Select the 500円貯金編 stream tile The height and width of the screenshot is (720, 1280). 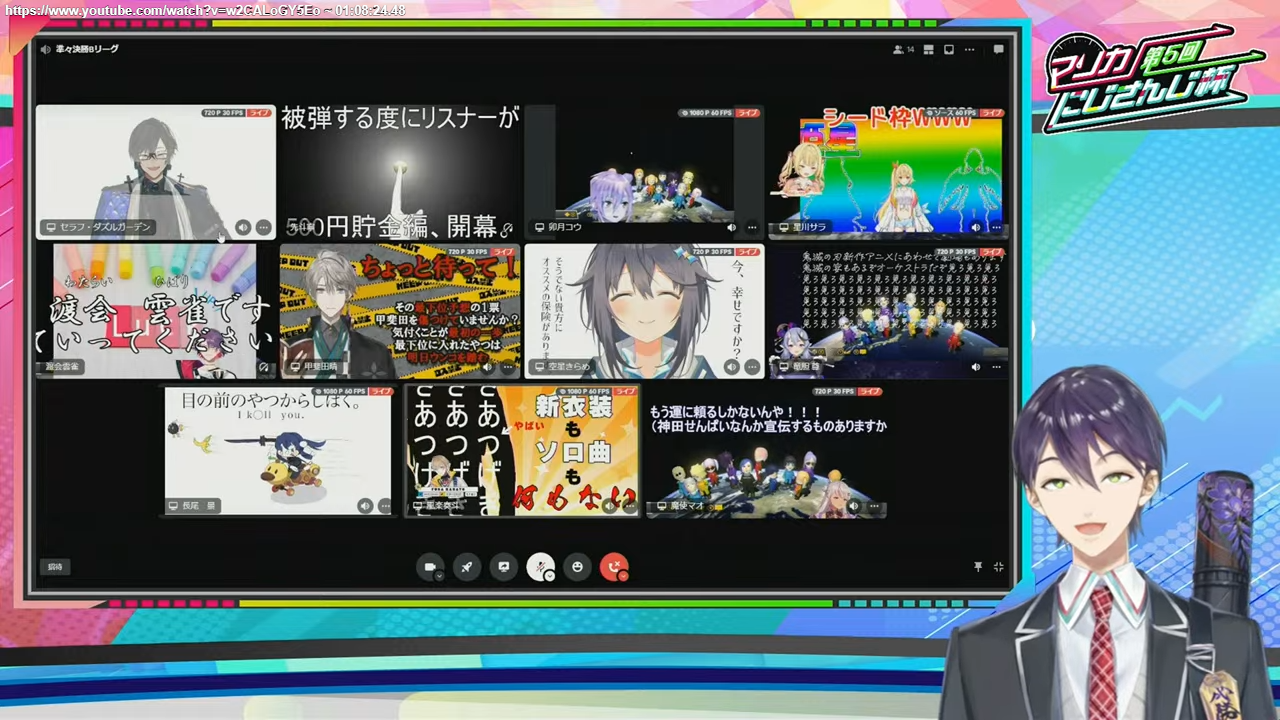pyautogui.click(x=400, y=172)
